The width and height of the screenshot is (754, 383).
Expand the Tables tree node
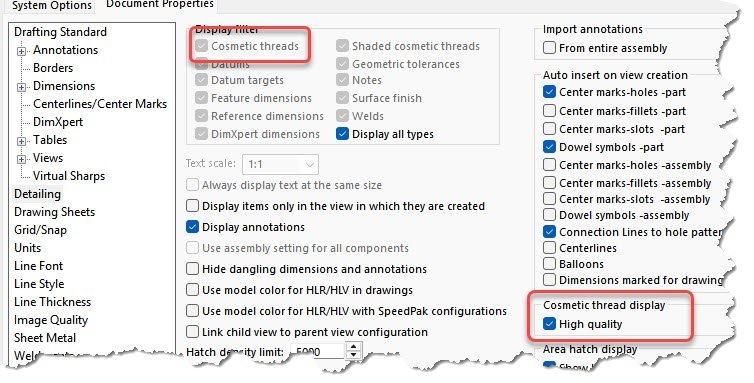coord(21,141)
